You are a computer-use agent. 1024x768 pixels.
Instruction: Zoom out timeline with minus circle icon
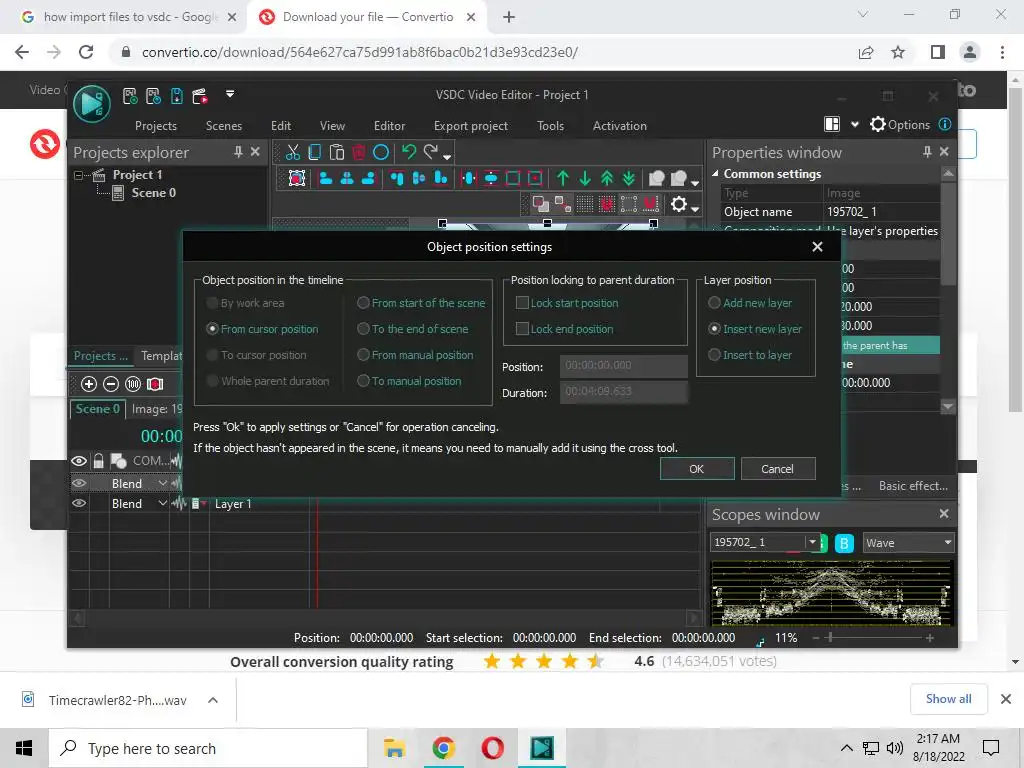[x=111, y=384]
